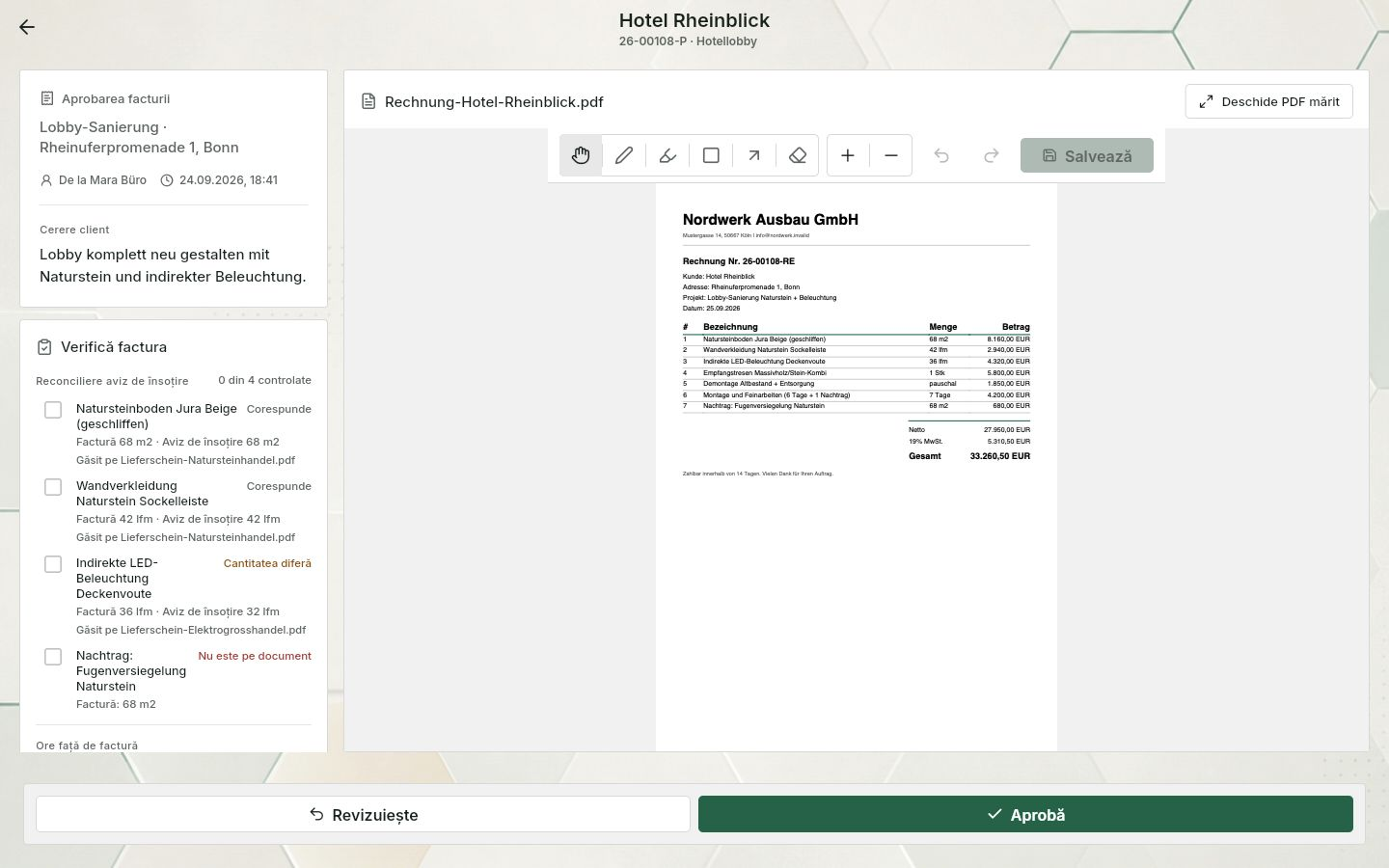Undo the last annotation
Screen dimensions: 1389x868
[941, 155]
